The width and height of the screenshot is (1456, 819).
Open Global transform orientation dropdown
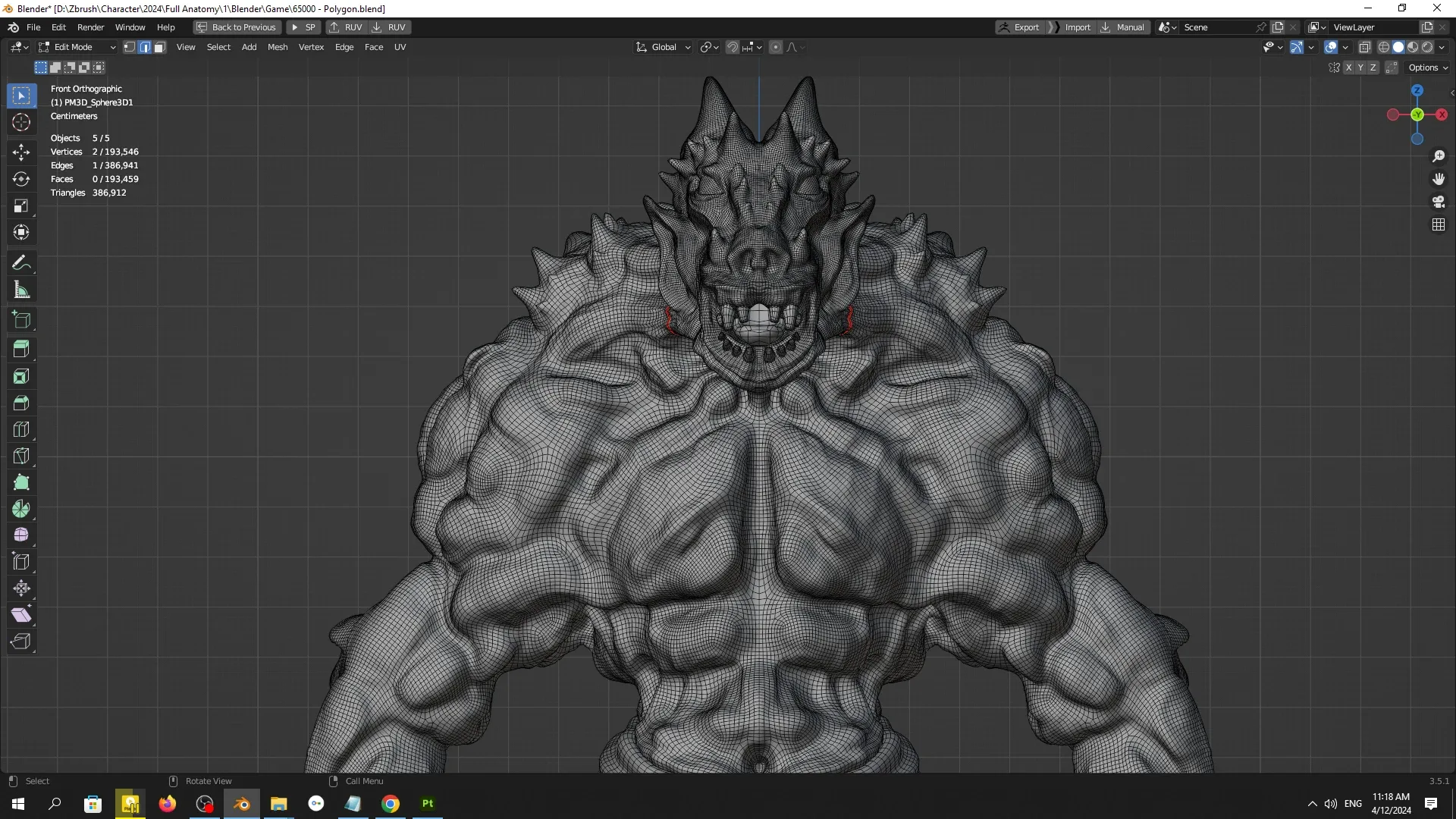point(663,47)
